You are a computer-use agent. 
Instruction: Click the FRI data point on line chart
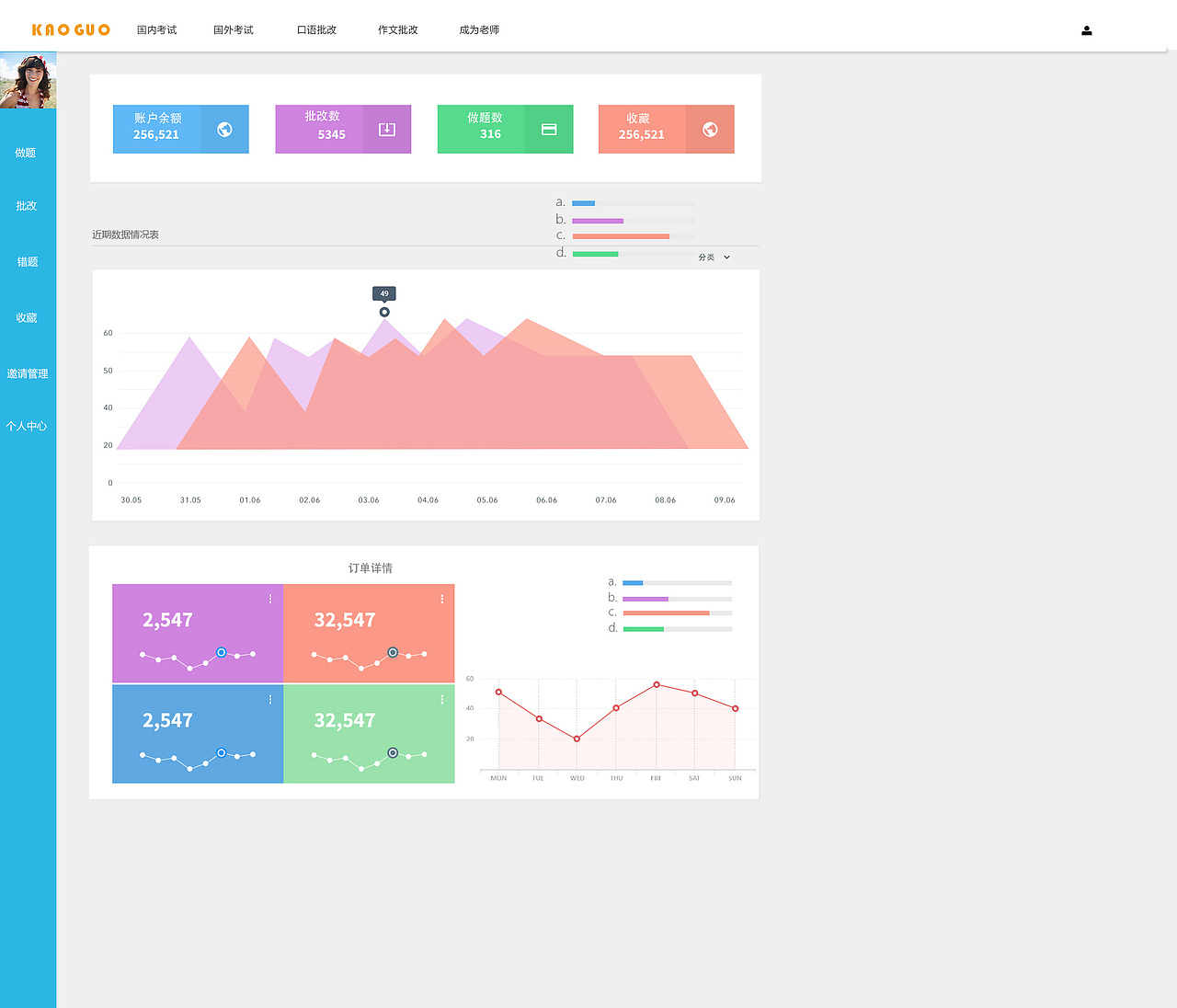coord(657,684)
